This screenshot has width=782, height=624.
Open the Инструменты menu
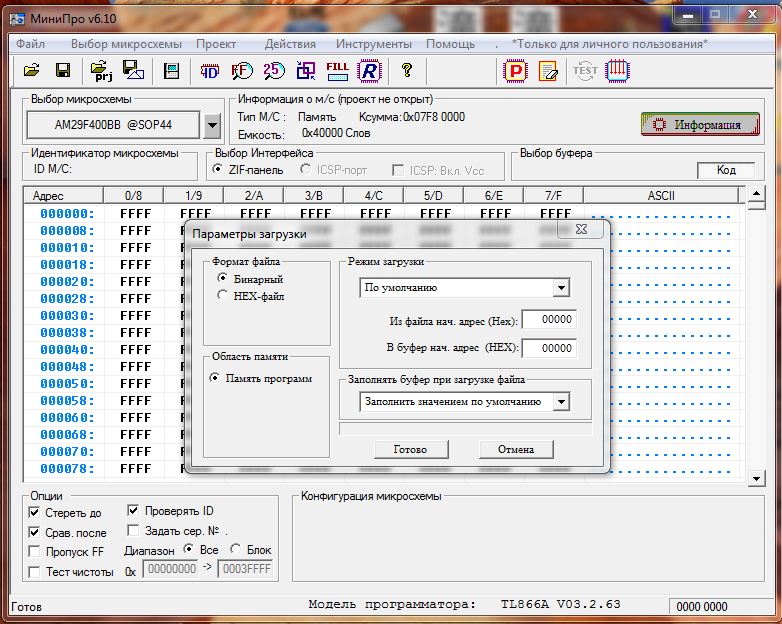pyautogui.click(x=373, y=44)
